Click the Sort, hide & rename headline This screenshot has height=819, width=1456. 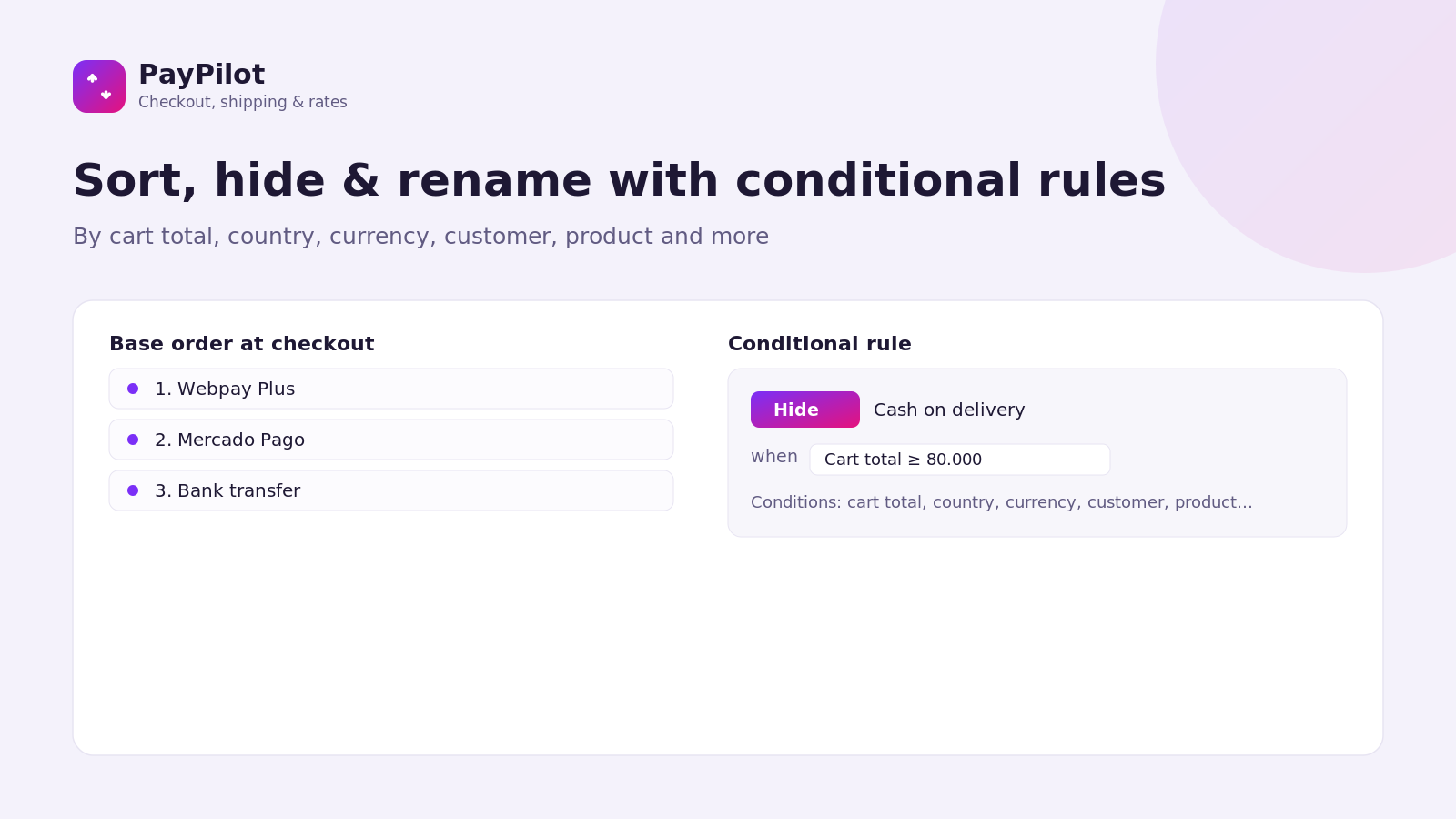[x=619, y=180]
